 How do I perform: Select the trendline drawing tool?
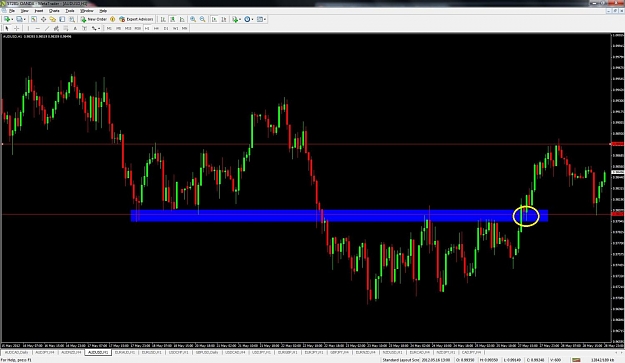click(x=47, y=28)
